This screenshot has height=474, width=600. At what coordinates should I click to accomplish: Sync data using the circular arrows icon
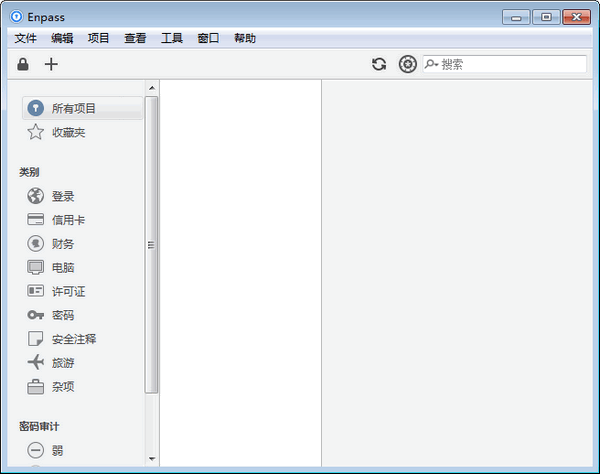pos(379,64)
